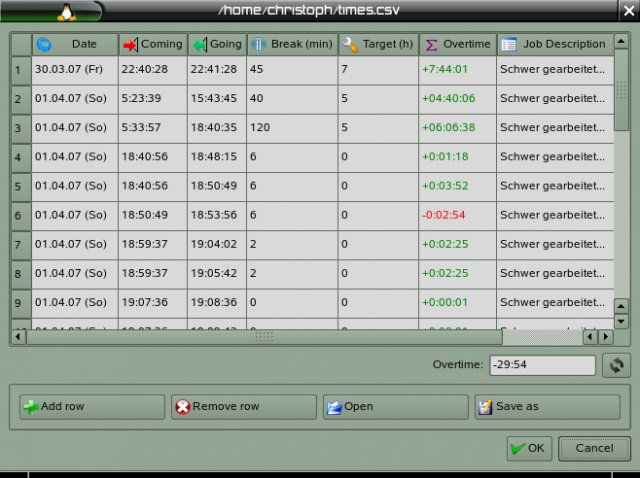The height and width of the screenshot is (478, 640).
Task: Click the Overtime sigma column header
Action: click(x=457, y=44)
